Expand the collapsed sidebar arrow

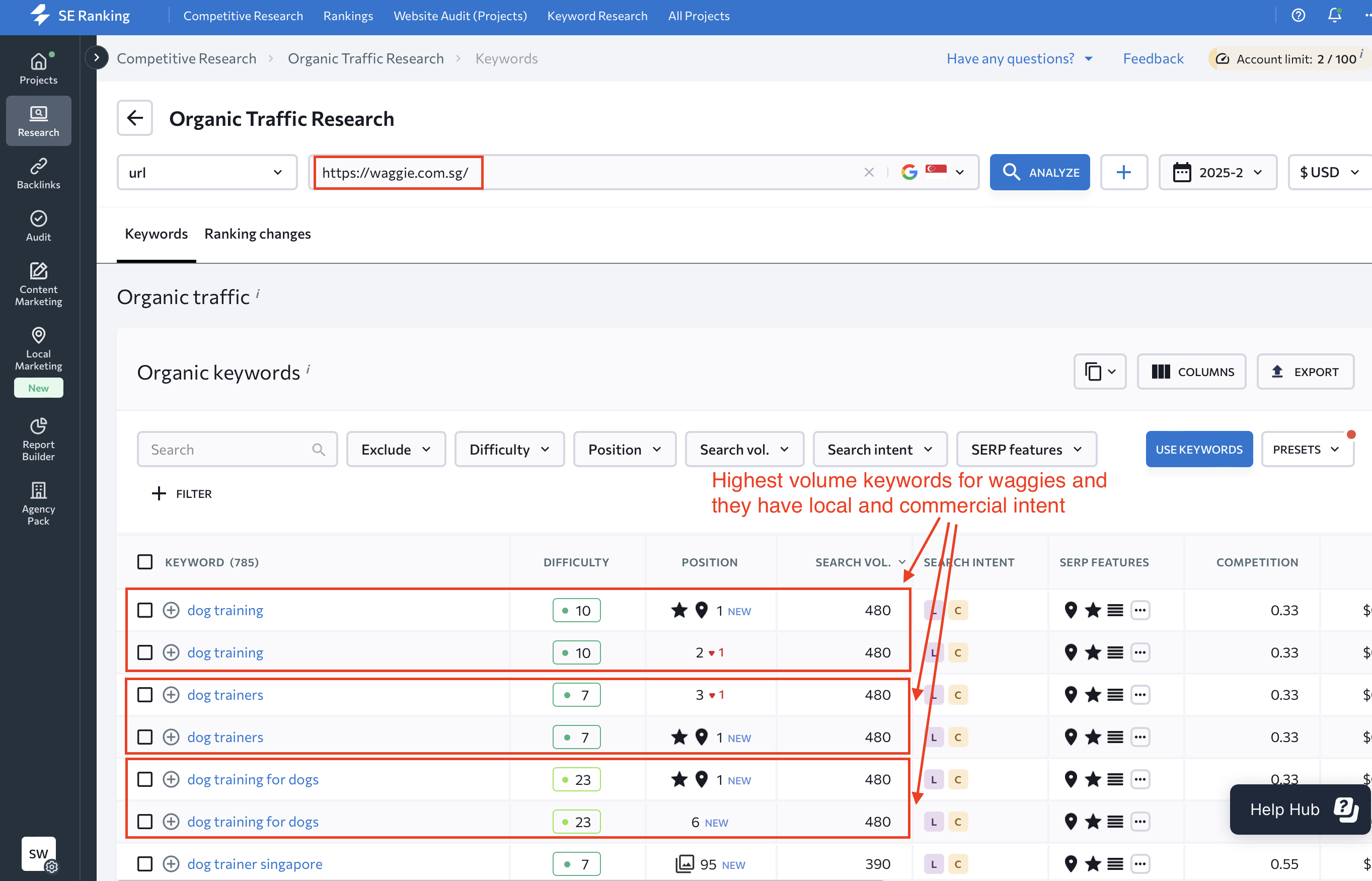(97, 58)
